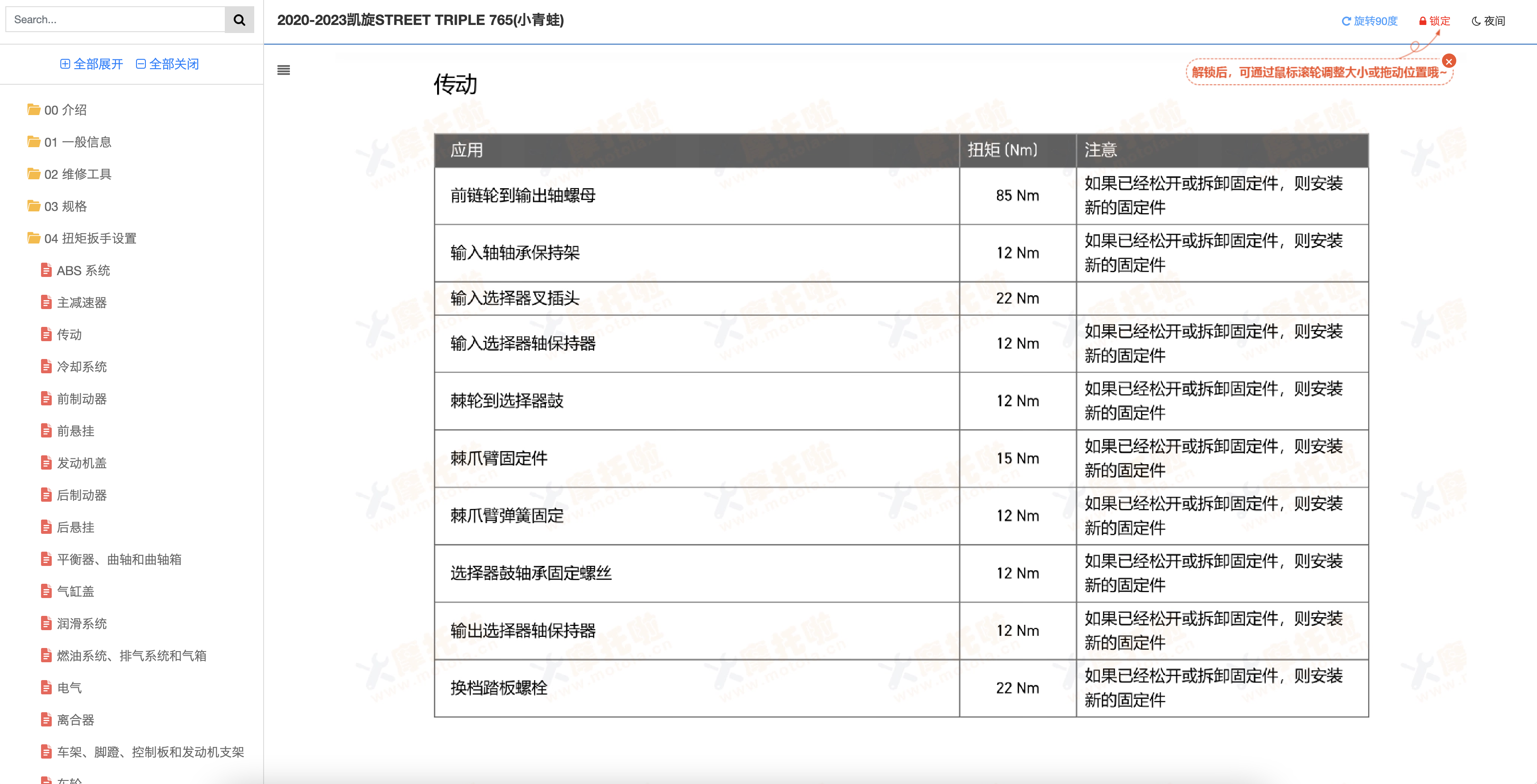1537x784 pixels.
Task: Click the search magnifier button
Action: 239,20
